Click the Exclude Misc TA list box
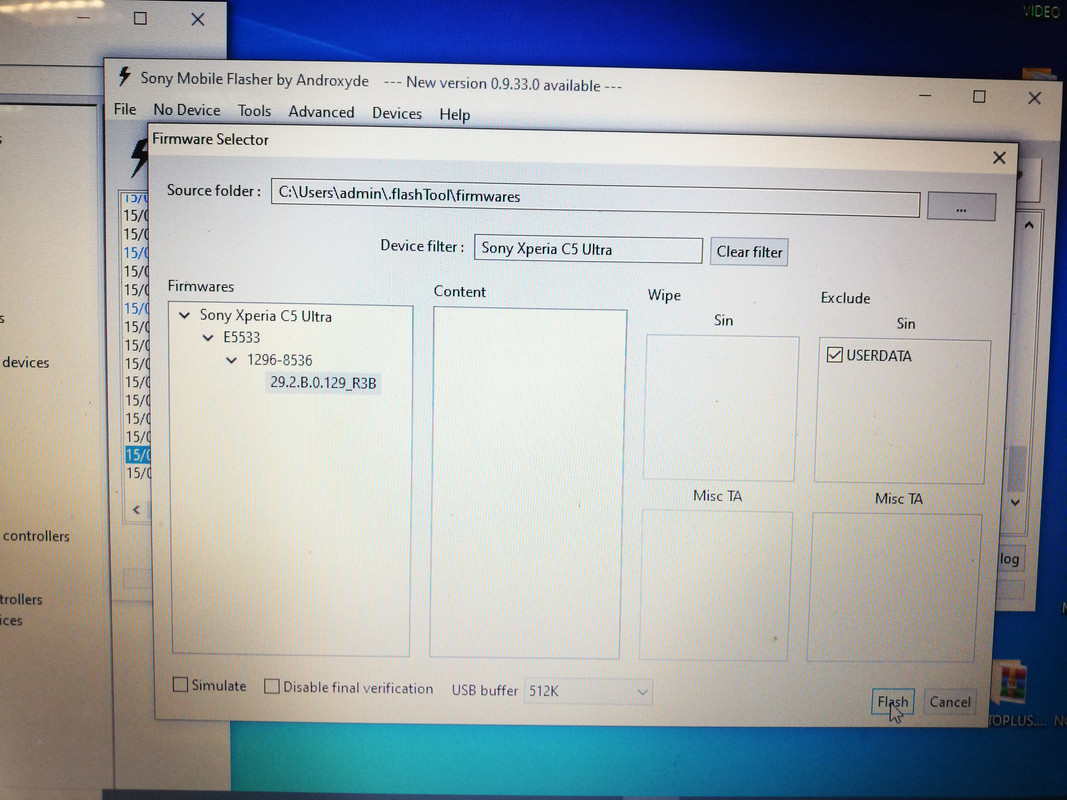Viewport: 1067px width, 800px height. pyautogui.click(x=893, y=587)
